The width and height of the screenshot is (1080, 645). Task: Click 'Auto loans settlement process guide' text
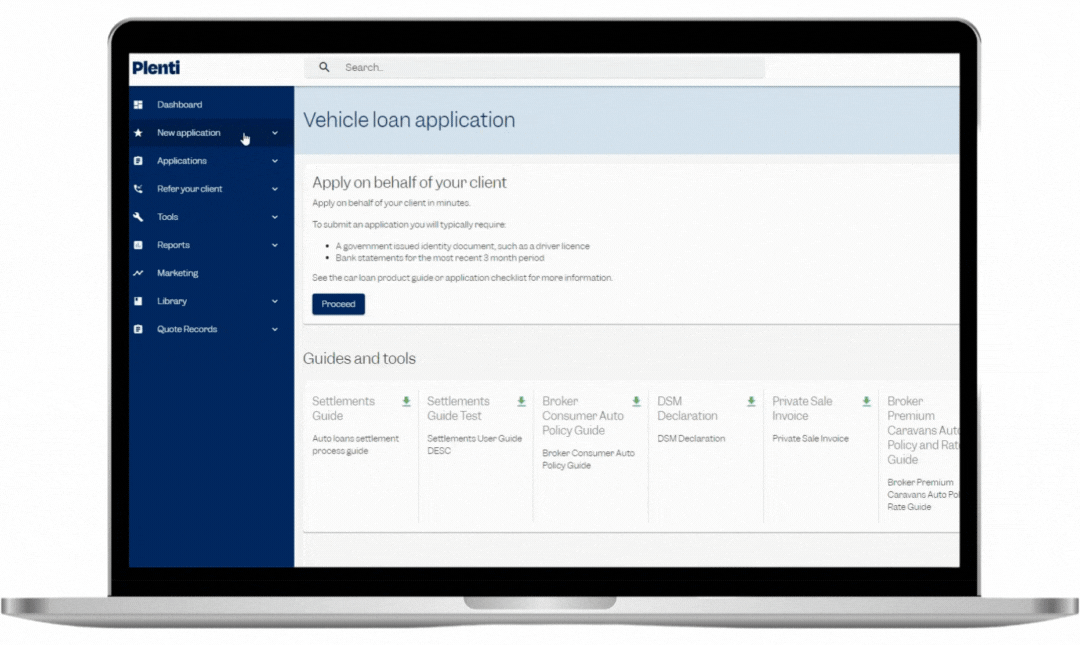click(x=355, y=444)
